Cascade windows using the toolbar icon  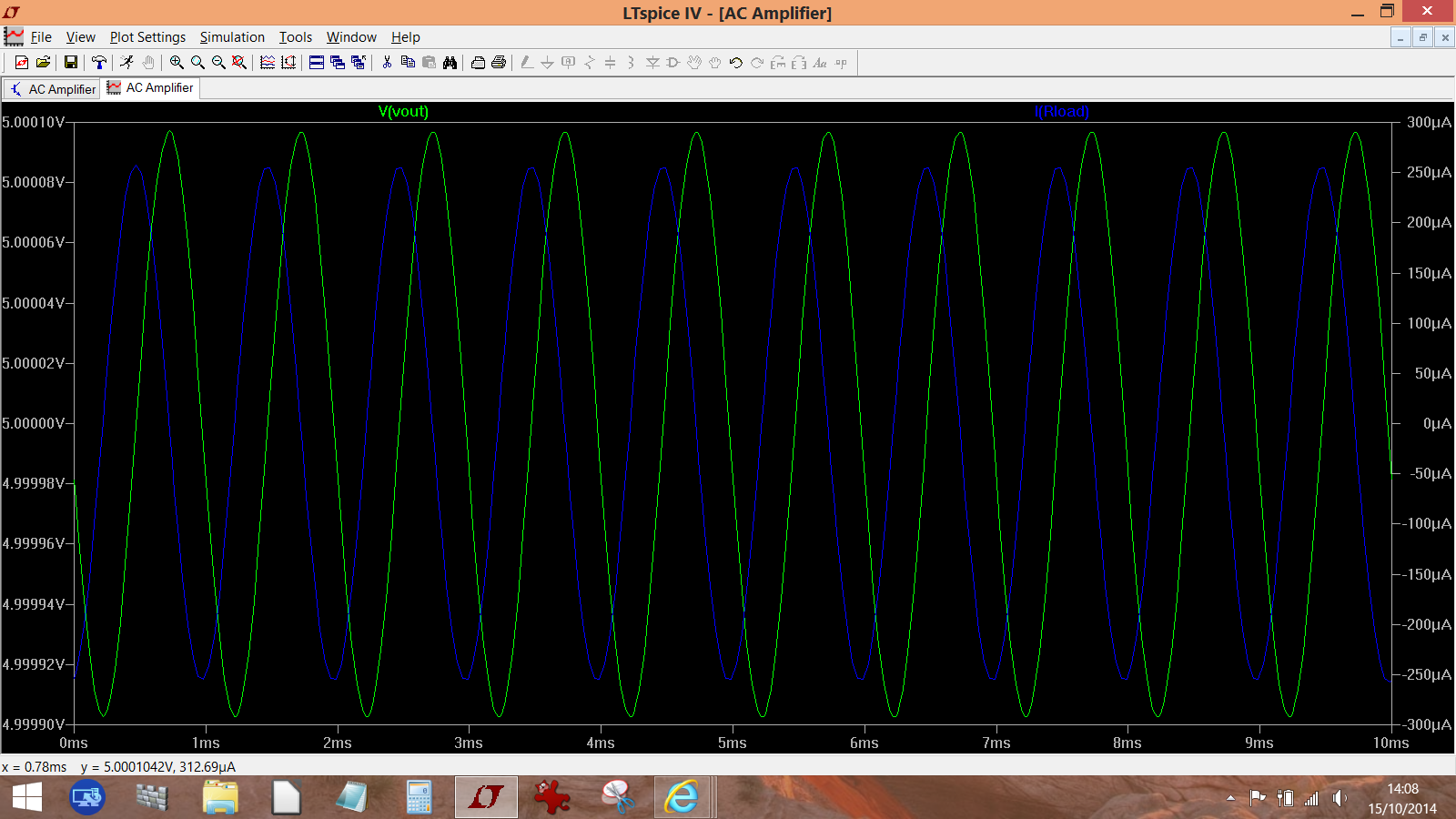click(338, 63)
